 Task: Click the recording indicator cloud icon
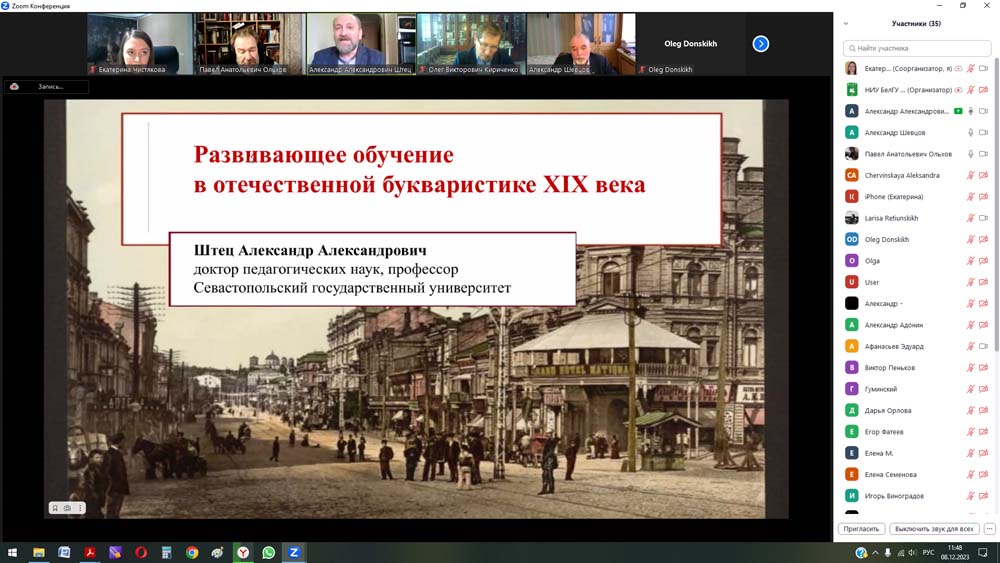[x=15, y=87]
